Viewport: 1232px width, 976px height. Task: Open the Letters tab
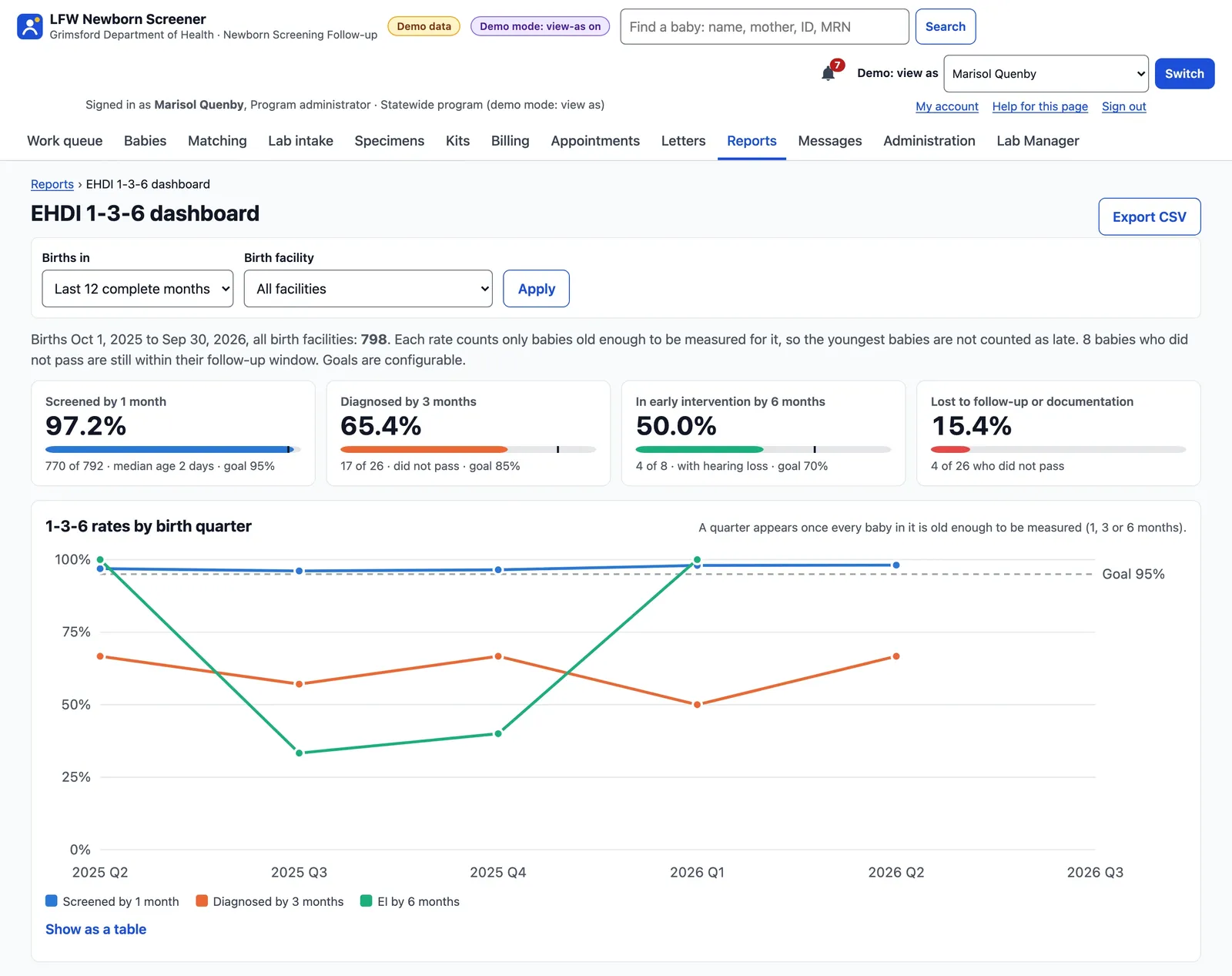(x=683, y=141)
